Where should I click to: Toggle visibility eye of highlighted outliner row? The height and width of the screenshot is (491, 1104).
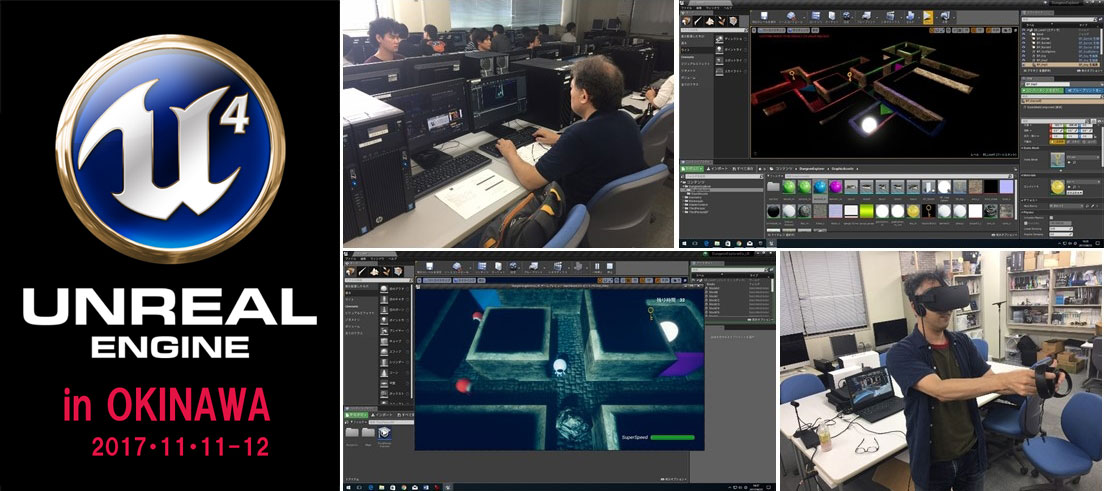(1024, 65)
